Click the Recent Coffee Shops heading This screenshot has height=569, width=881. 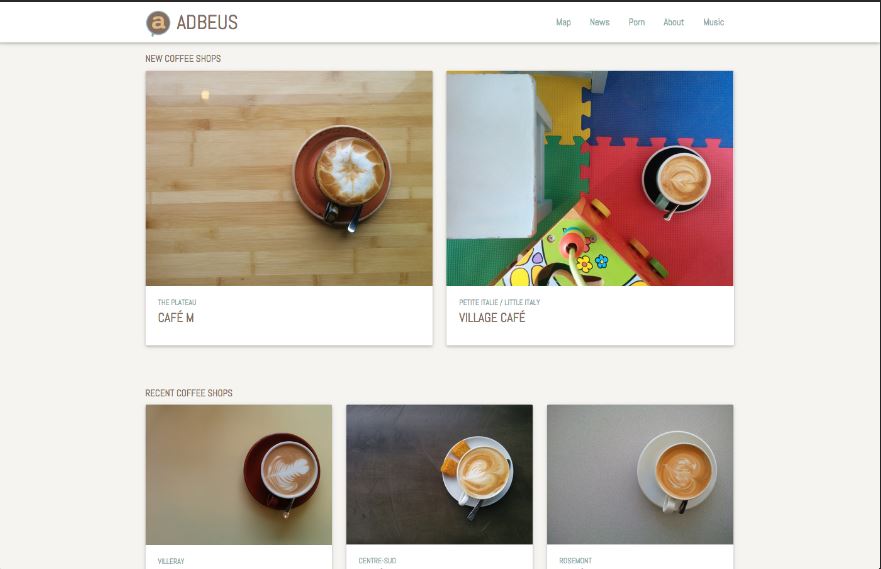(x=189, y=393)
